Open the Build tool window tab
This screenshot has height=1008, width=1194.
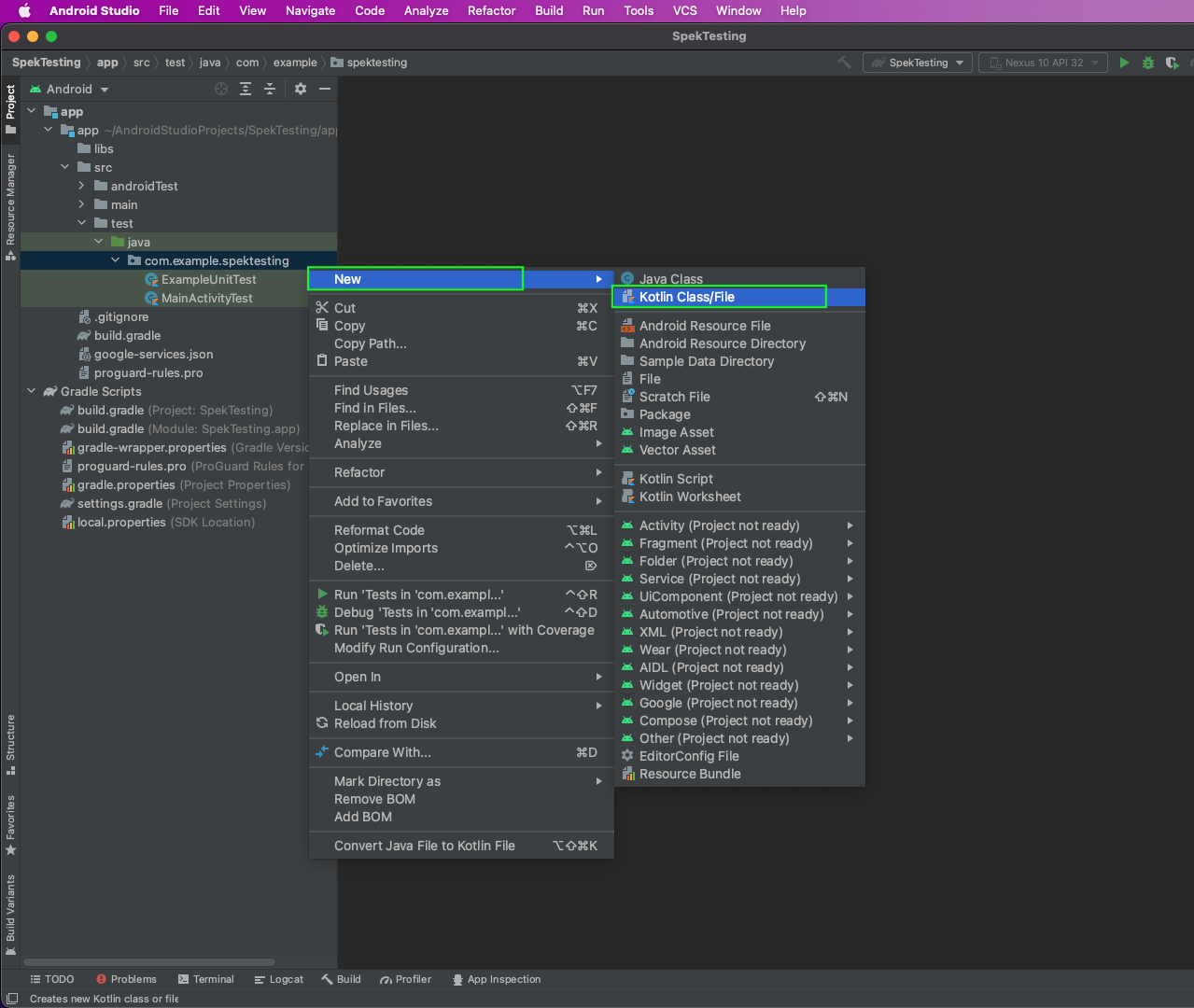point(341,979)
